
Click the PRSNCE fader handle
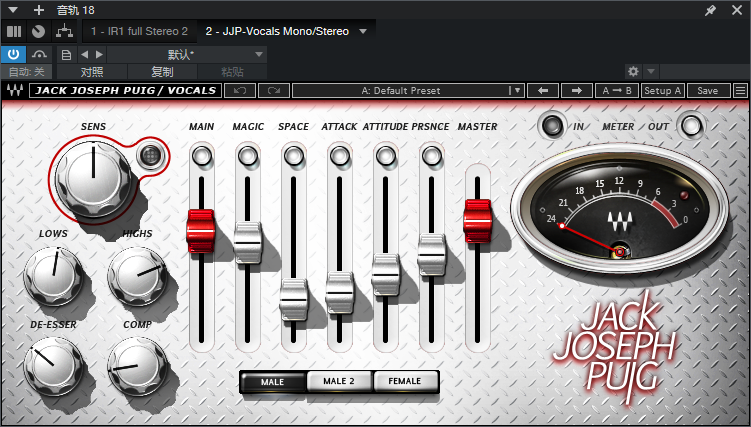(432, 254)
